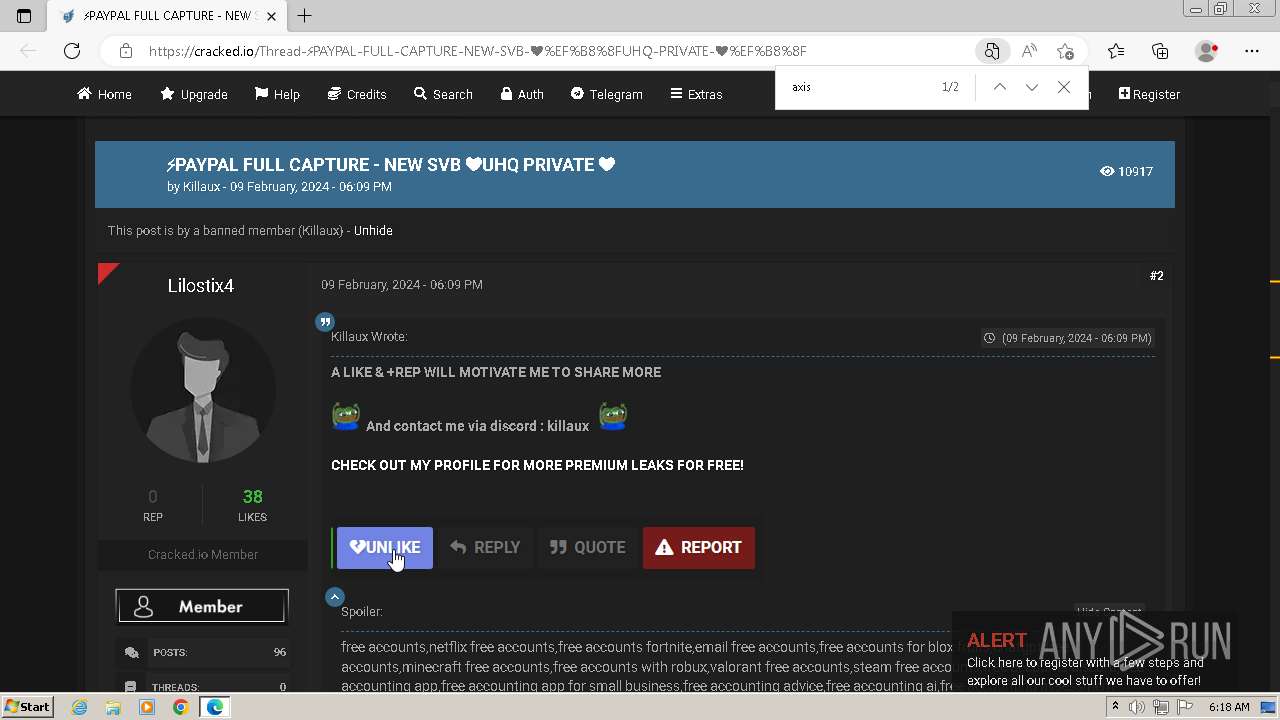Image resolution: width=1280 pixels, height=720 pixels.
Task: Open the Register link
Action: [1149, 94]
